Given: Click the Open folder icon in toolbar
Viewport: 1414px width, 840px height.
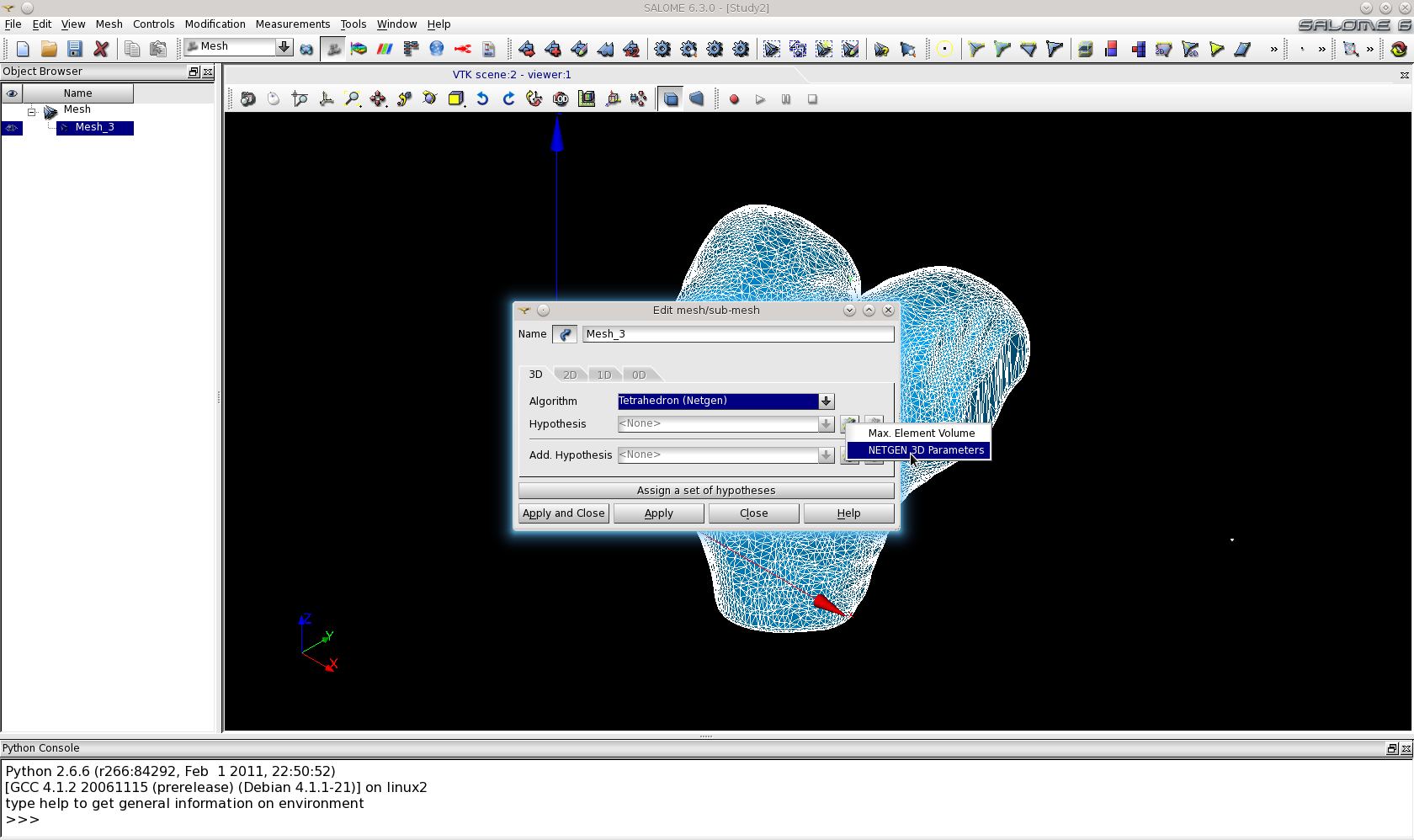Looking at the screenshot, I should tap(49, 49).
